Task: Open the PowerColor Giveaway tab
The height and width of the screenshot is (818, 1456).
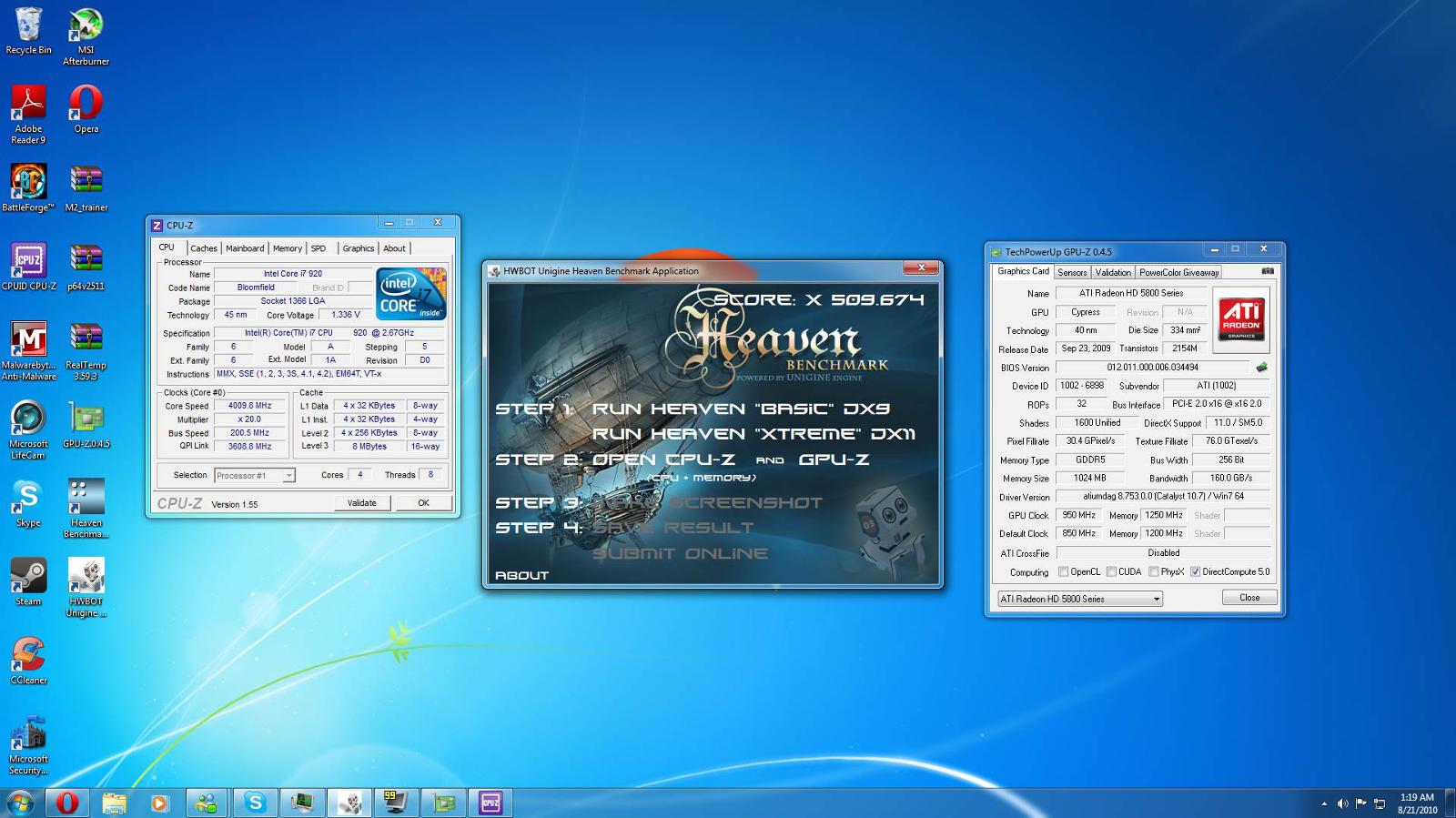Action: pos(1178,272)
